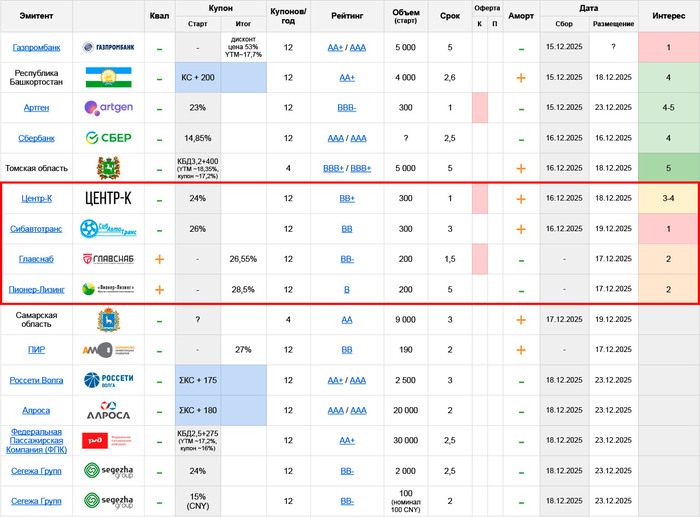Click the red Главснаб logo
Viewport: 700px width, 517px height.
108,259
